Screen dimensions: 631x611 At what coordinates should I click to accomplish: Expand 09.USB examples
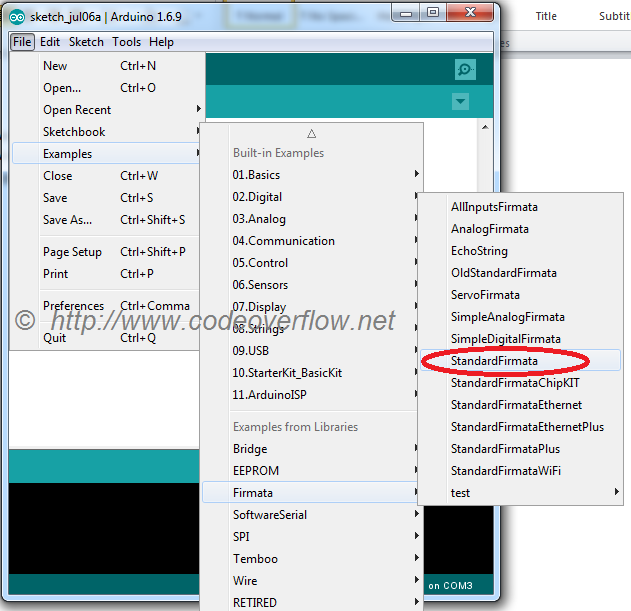311,351
